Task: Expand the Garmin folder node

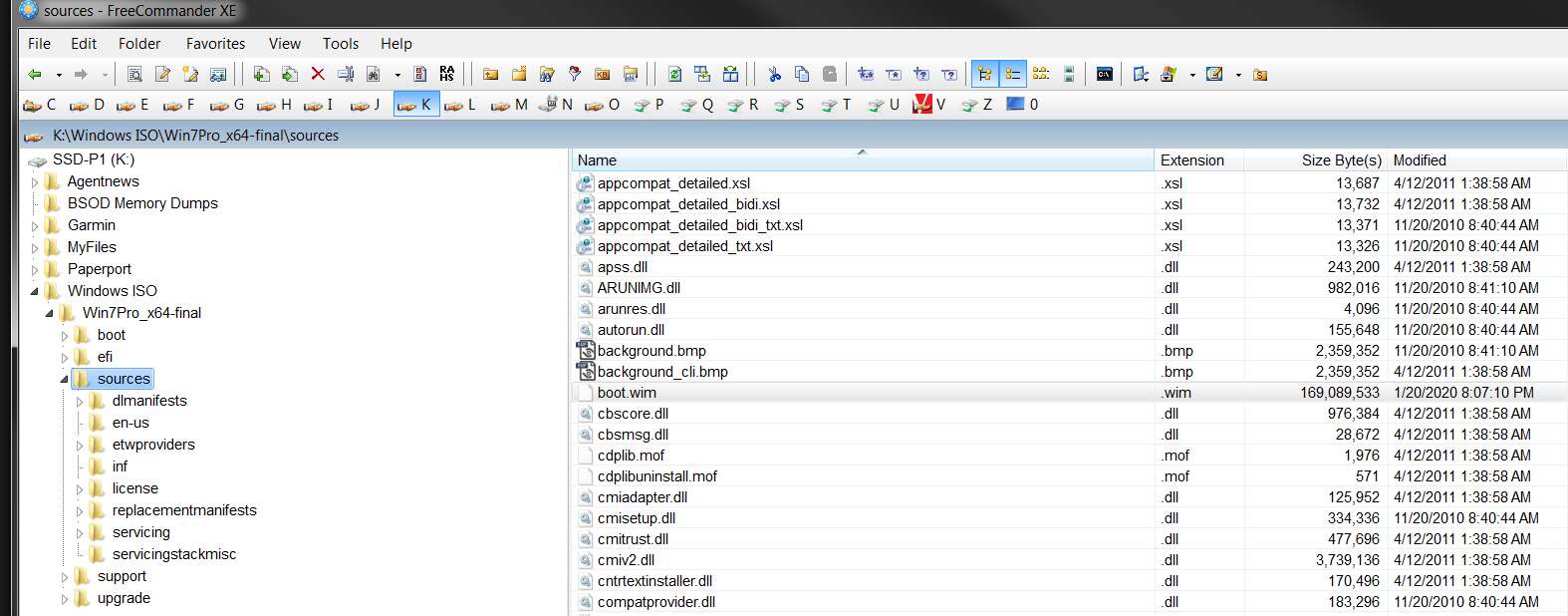Action: tap(35, 226)
